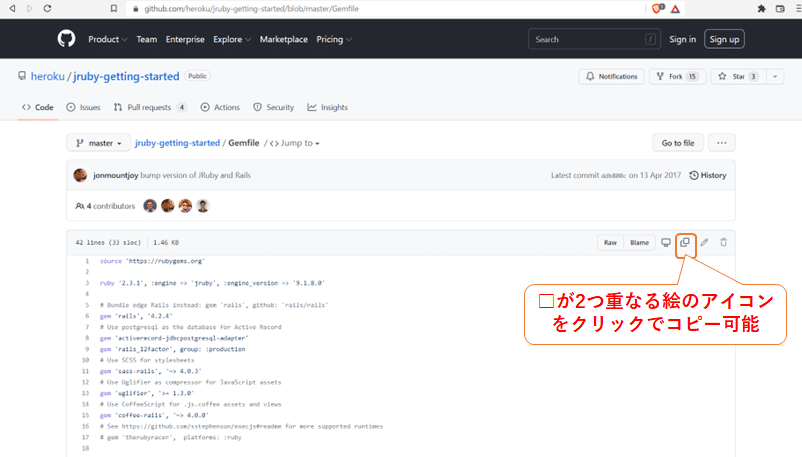The height and width of the screenshot is (457, 802).
Task: Open the three-dots more options menu
Action: [x=722, y=143]
